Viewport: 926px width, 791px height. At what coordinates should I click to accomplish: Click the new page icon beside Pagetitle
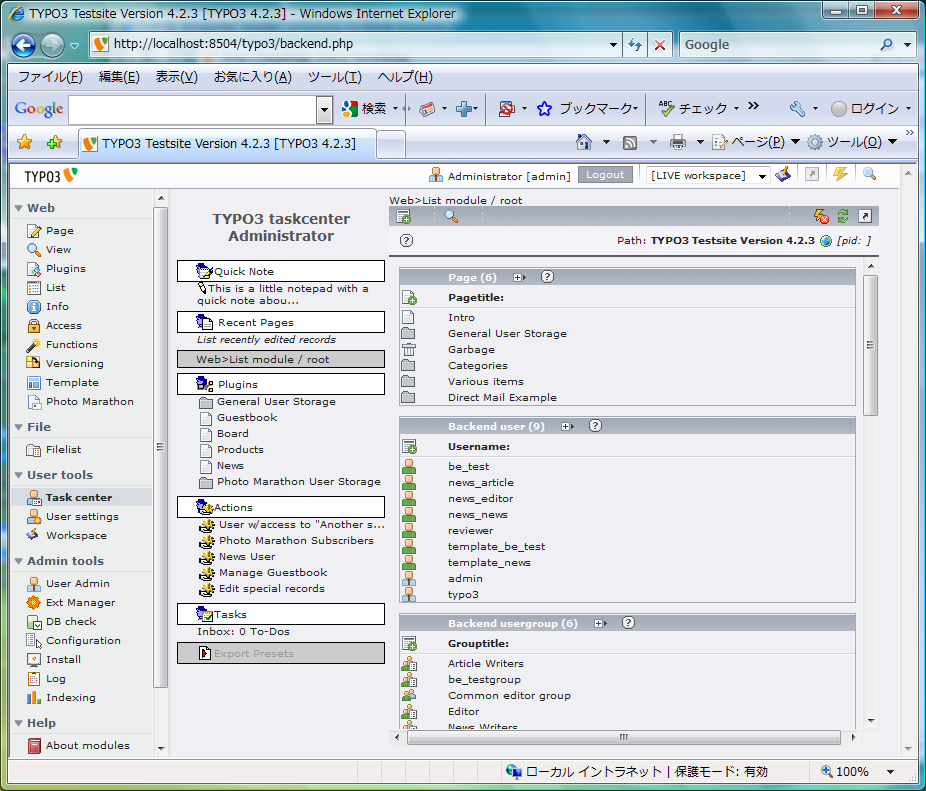(409, 298)
